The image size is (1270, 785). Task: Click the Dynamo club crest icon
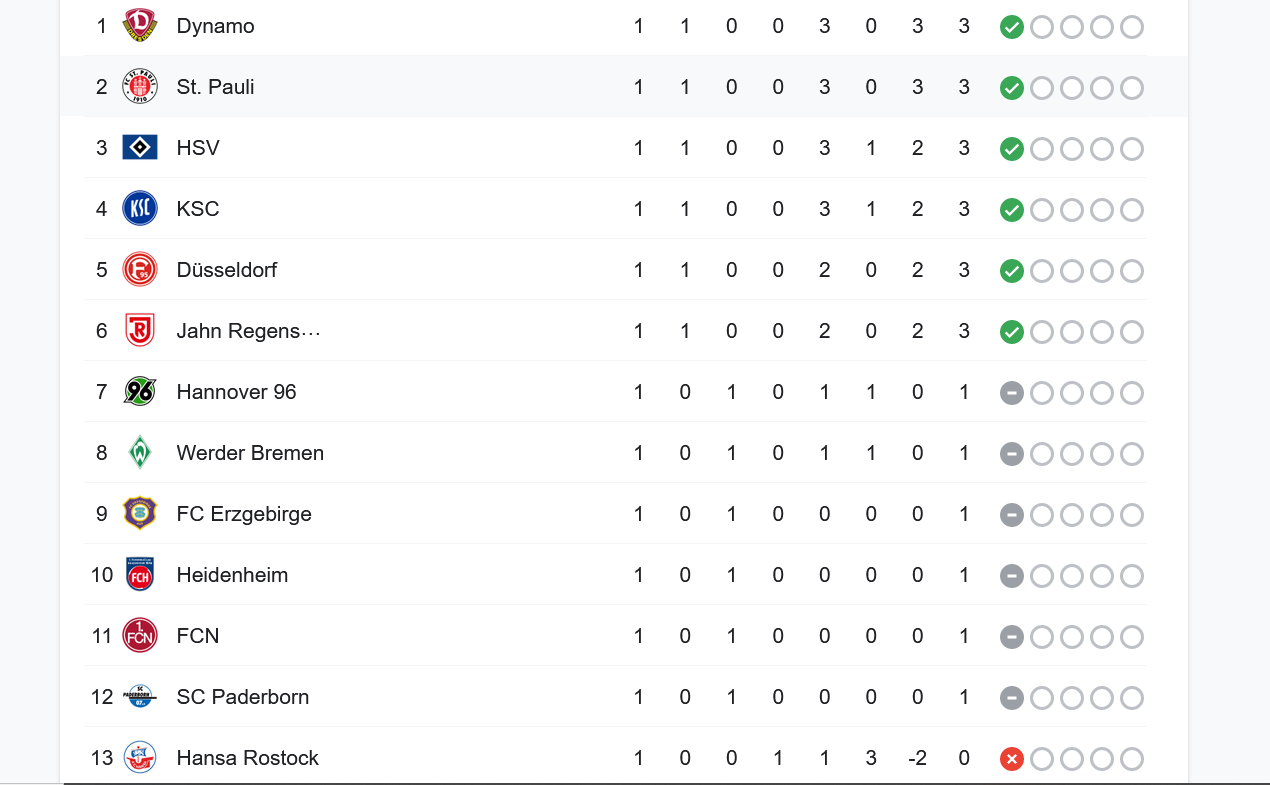click(140, 26)
